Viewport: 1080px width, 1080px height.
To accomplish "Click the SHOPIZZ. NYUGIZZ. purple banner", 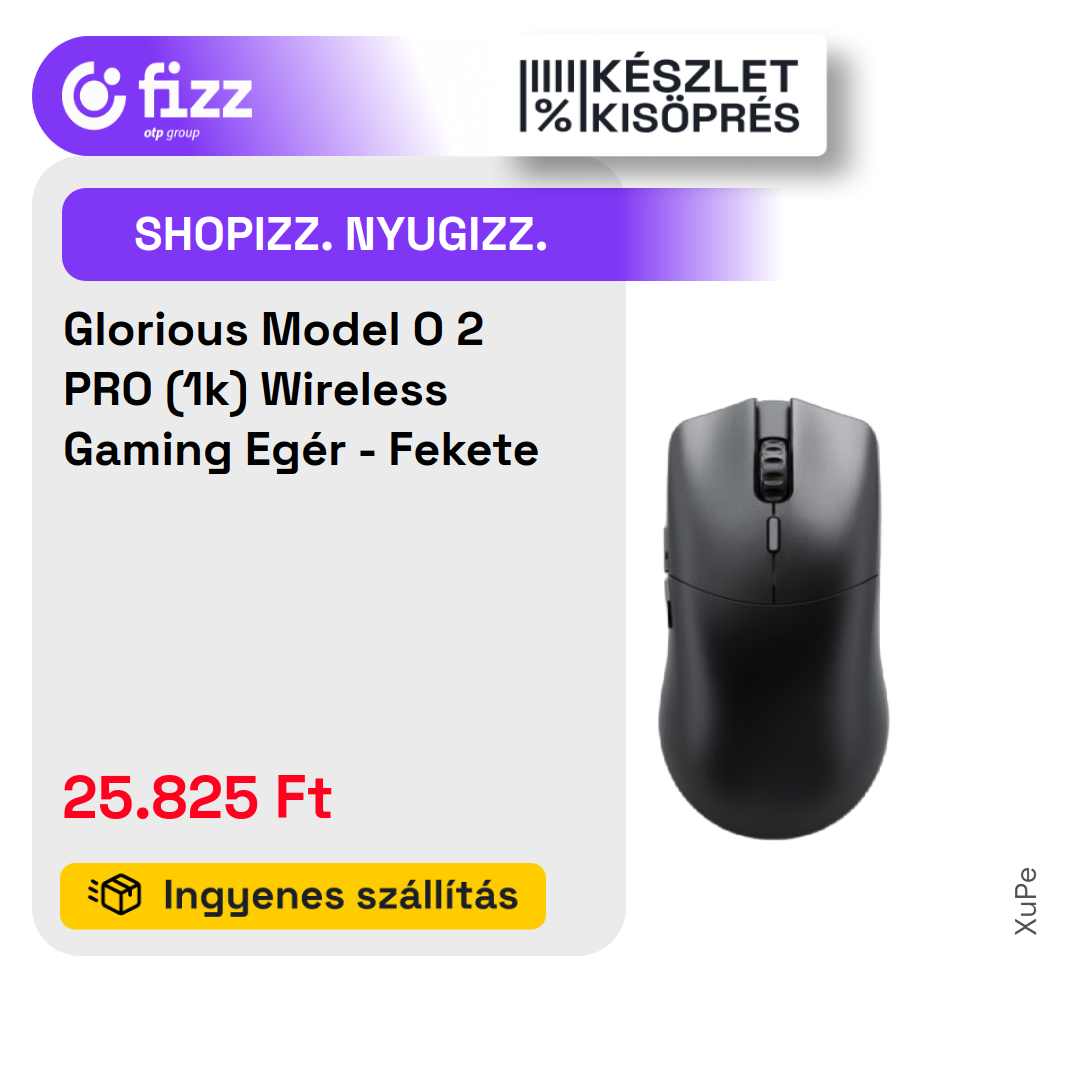I will point(422,234).
